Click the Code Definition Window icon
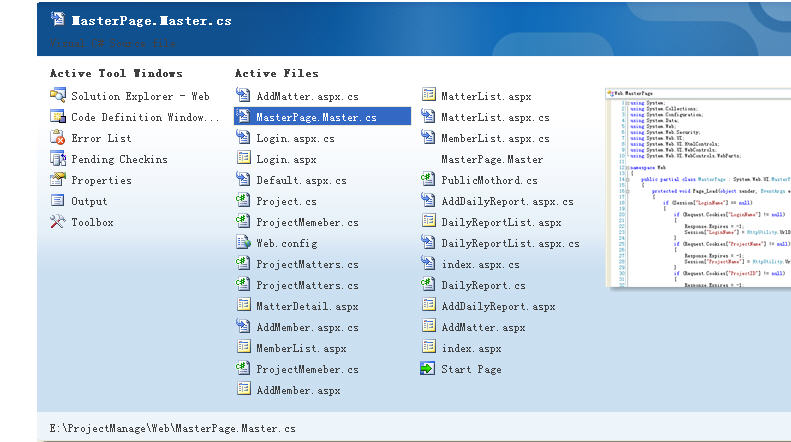This screenshot has width=791, height=442. 58,116
